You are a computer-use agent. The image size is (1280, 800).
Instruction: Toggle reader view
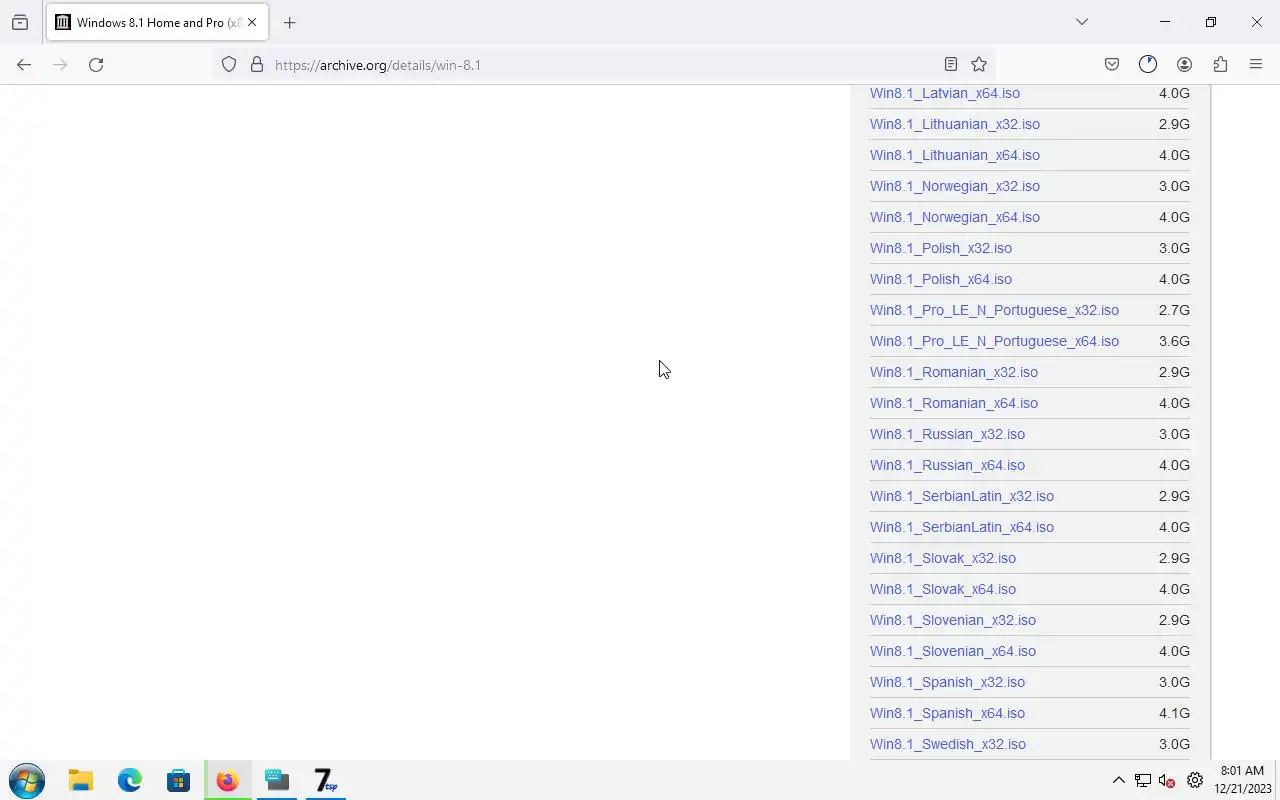click(x=951, y=65)
